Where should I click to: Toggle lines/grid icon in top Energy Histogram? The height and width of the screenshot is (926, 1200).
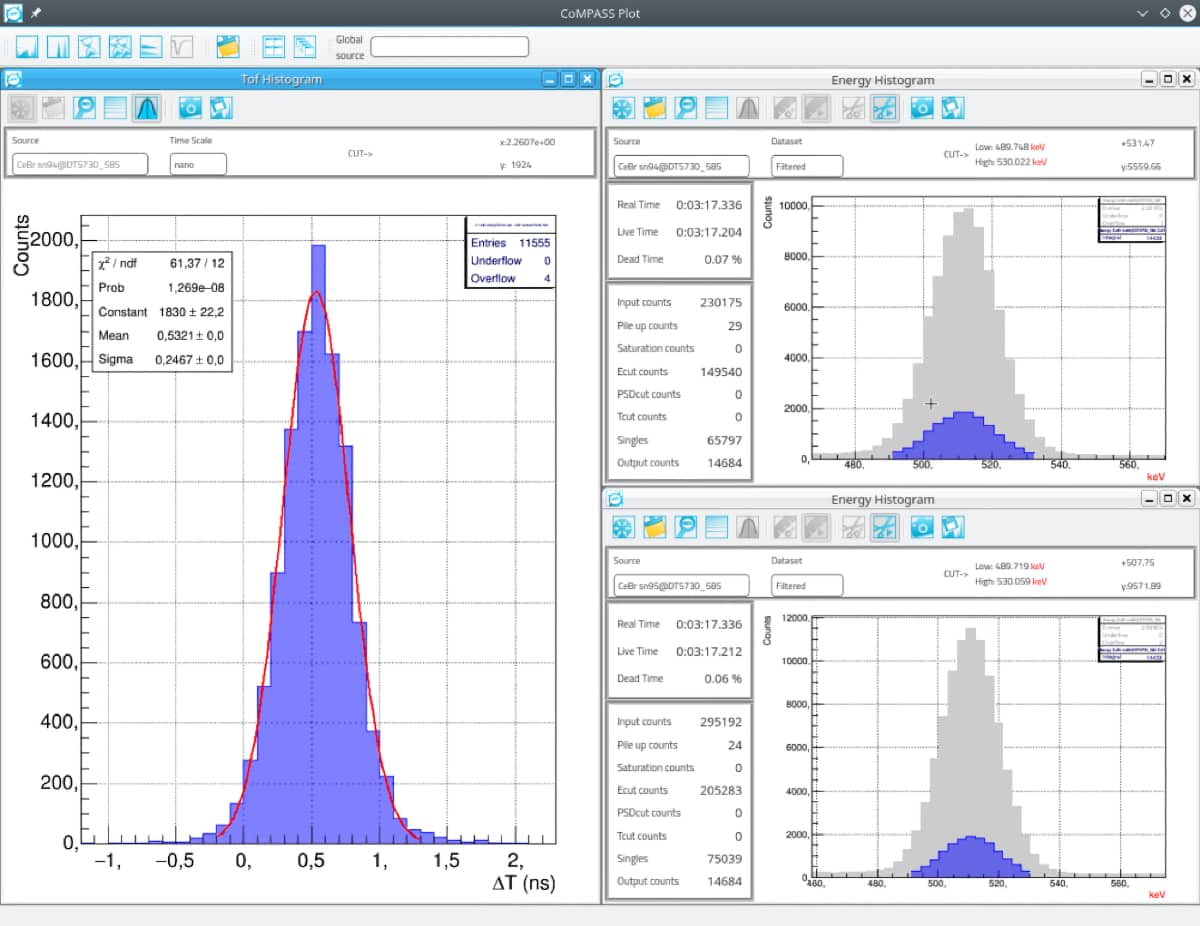716,107
